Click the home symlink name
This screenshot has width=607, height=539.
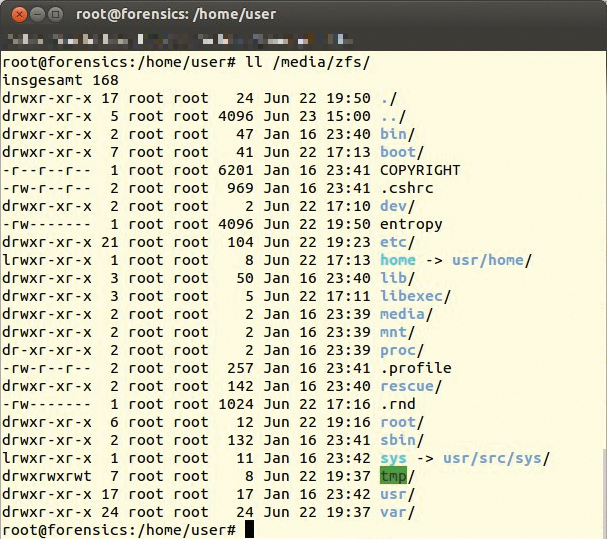[x=398, y=260]
